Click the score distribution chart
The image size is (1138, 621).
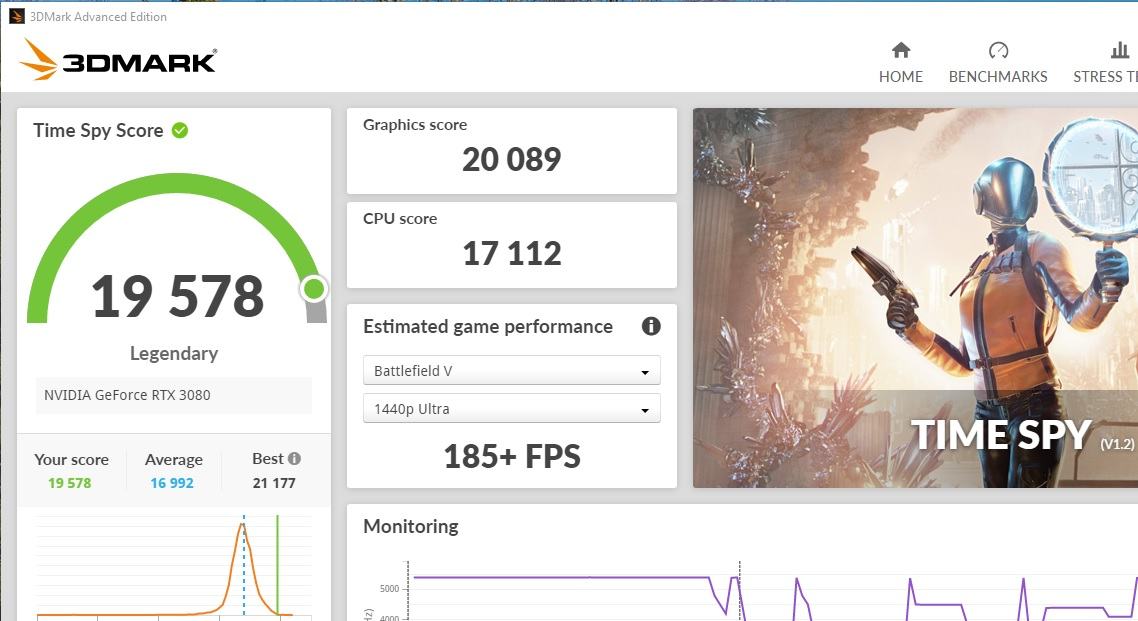tap(174, 566)
